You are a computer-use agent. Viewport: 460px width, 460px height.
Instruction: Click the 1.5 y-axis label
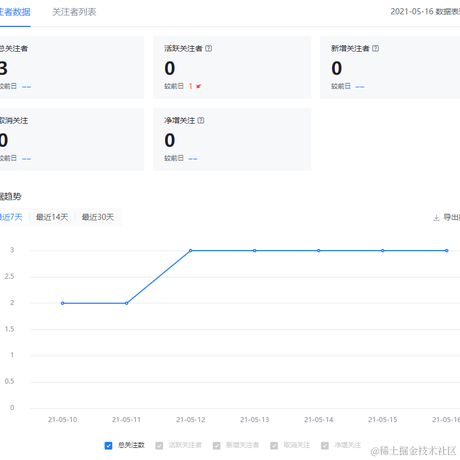click(9, 329)
